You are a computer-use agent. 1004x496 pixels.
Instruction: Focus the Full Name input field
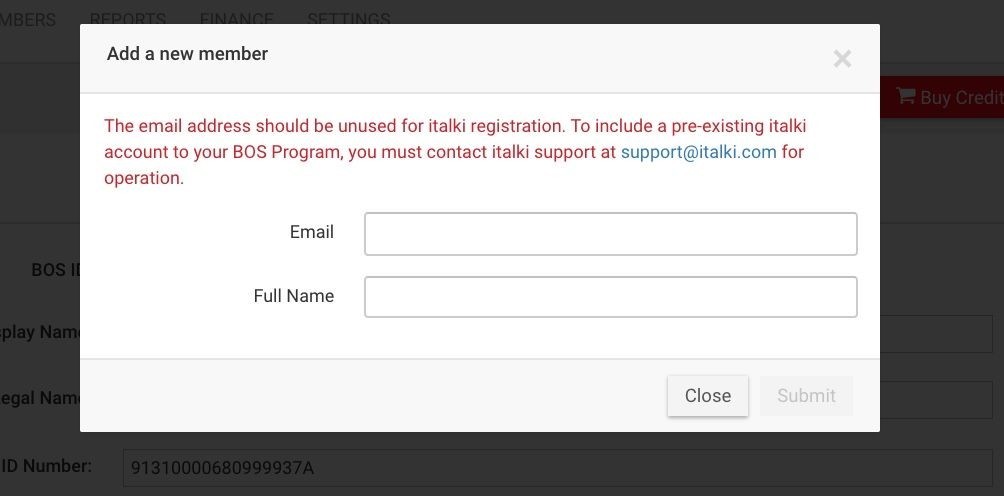pyautogui.click(x=611, y=297)
